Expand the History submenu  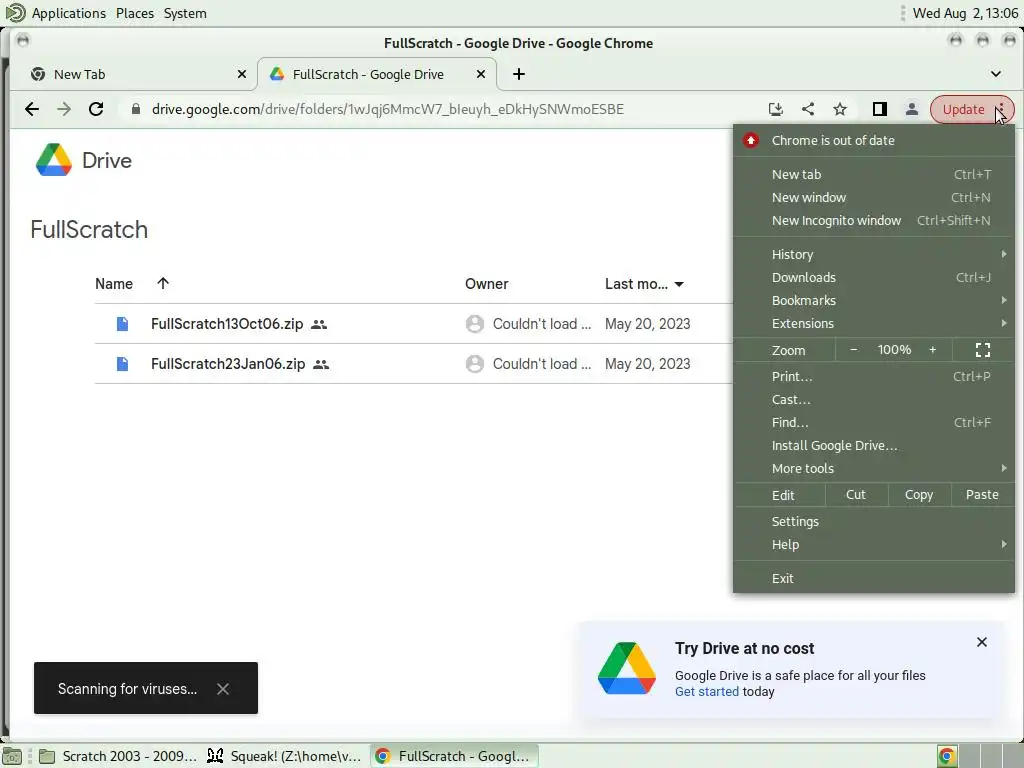[x=874, y=254]
